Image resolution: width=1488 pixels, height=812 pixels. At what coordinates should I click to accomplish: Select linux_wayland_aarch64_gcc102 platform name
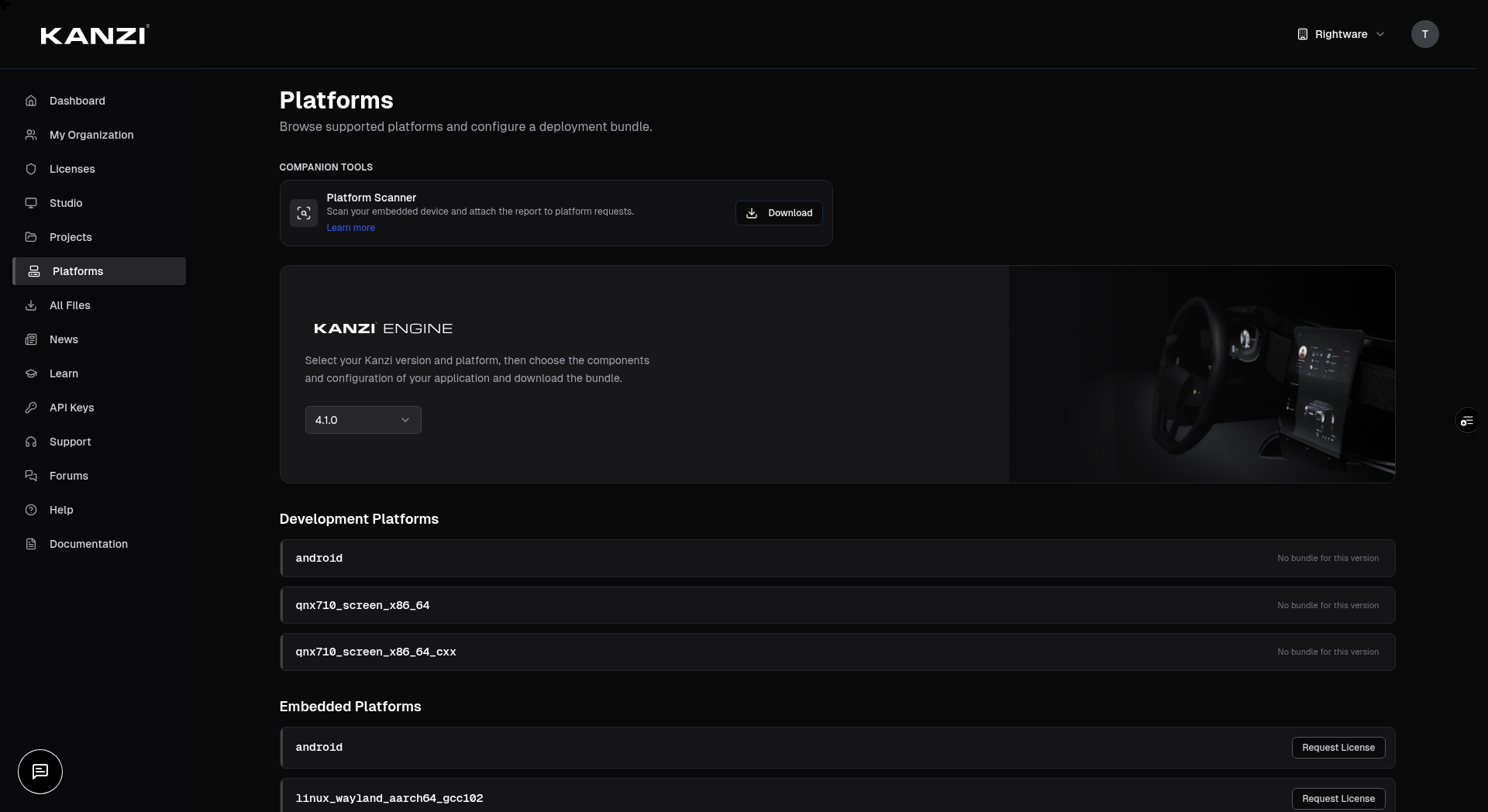point(389,798)
